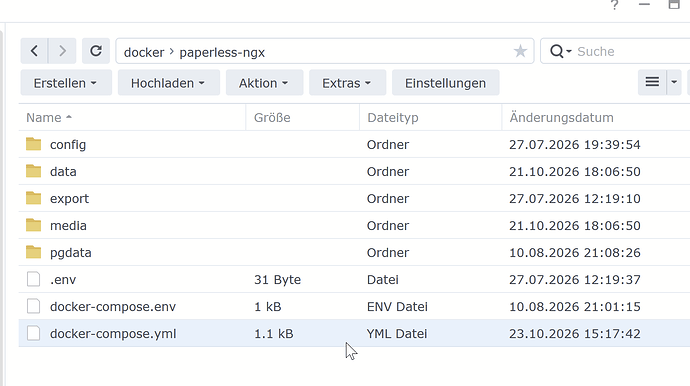Sort by Dateityp column header
690x386 pixels.
[x=430, y=118]
